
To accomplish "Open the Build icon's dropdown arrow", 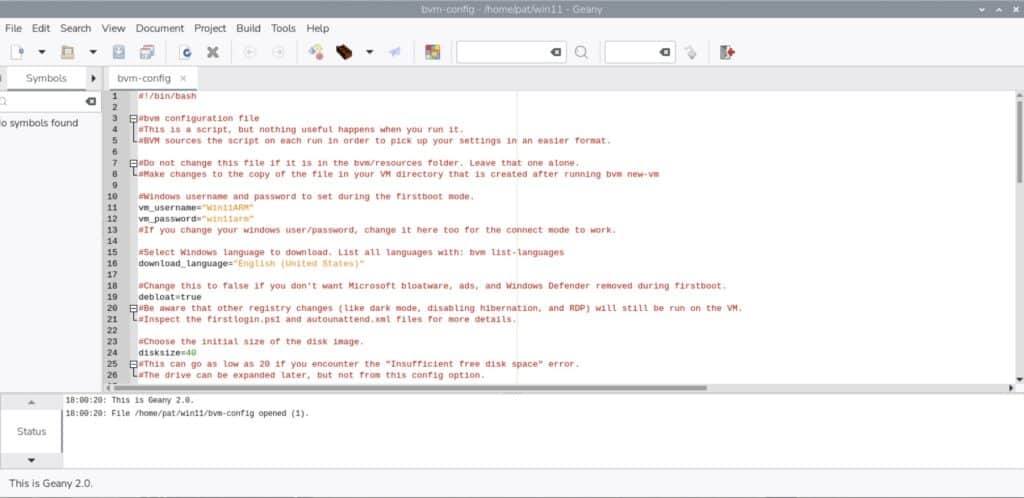I will (x=369, y=52).
